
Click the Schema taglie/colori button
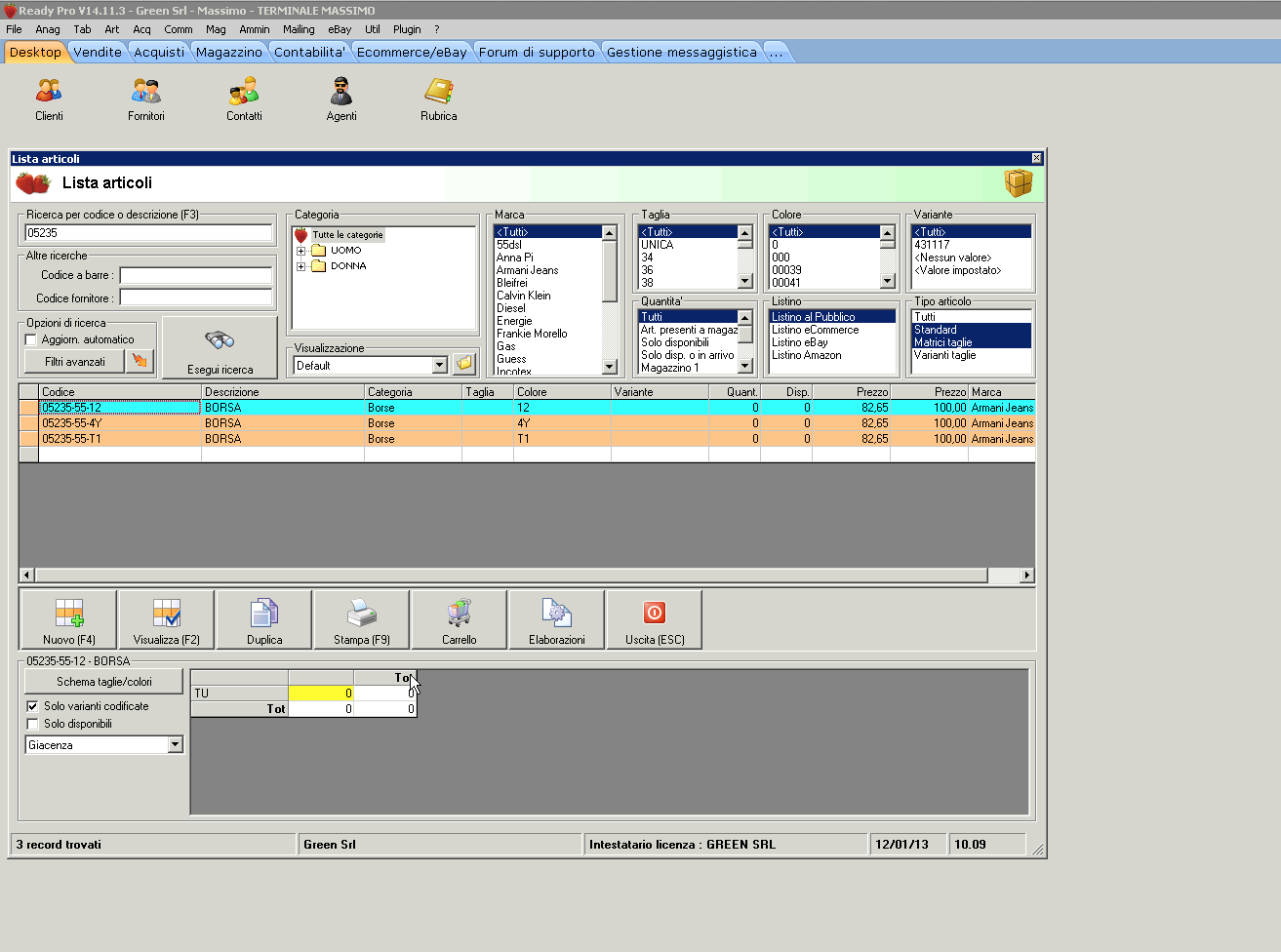[x=103, y=682]
